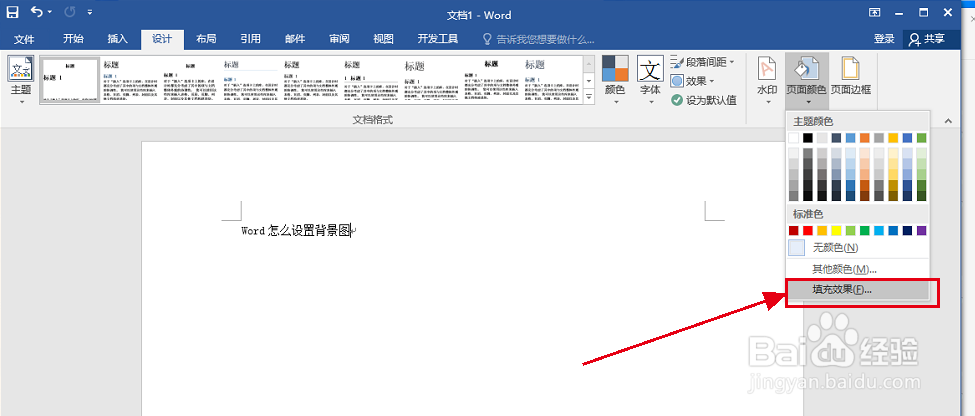Screen dimensions: 975x416
Task: Choose the yellow standard color swatch
Action: coord(836,231)
